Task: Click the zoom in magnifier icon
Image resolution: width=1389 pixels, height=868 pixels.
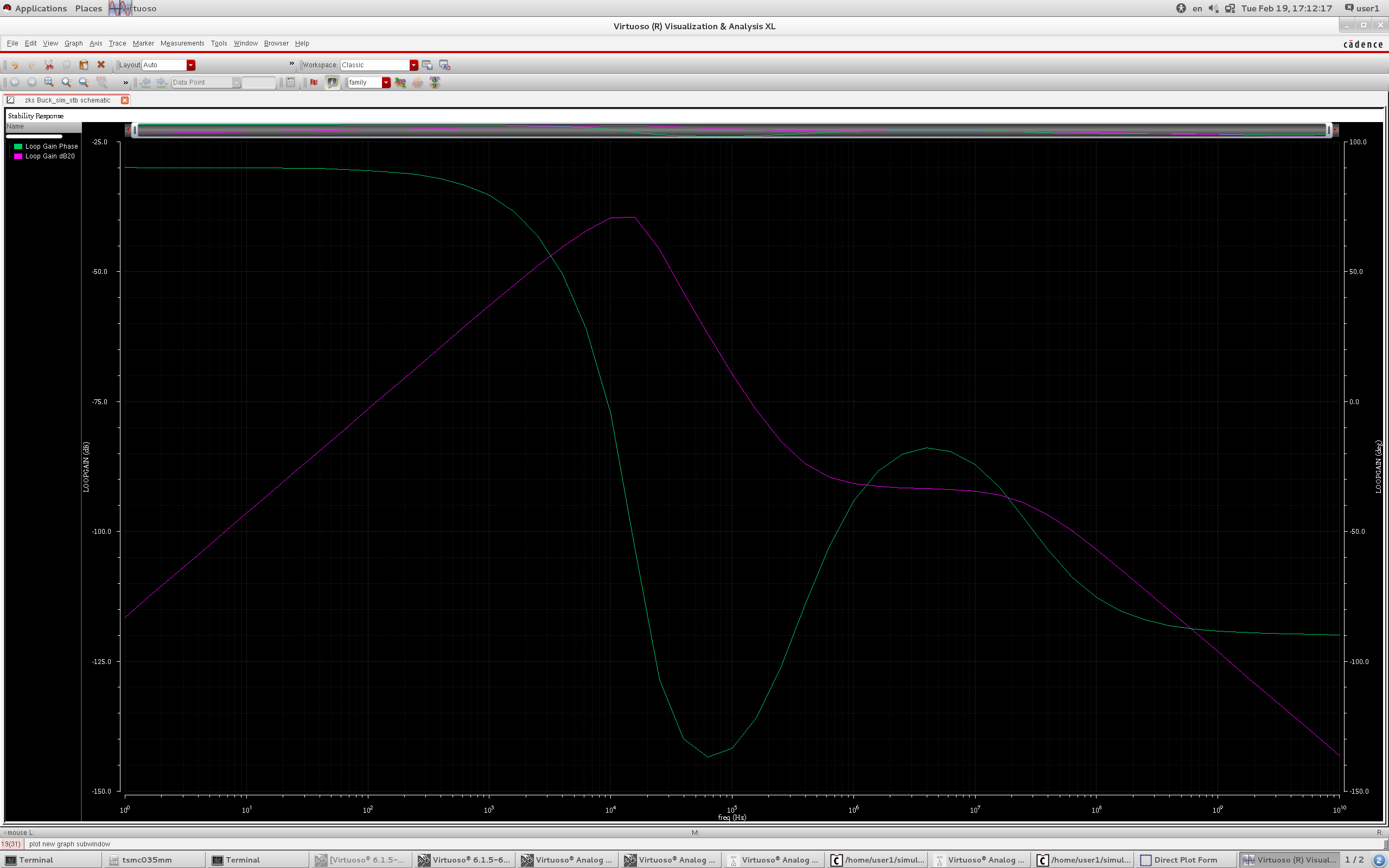Action: coord(67,82)
